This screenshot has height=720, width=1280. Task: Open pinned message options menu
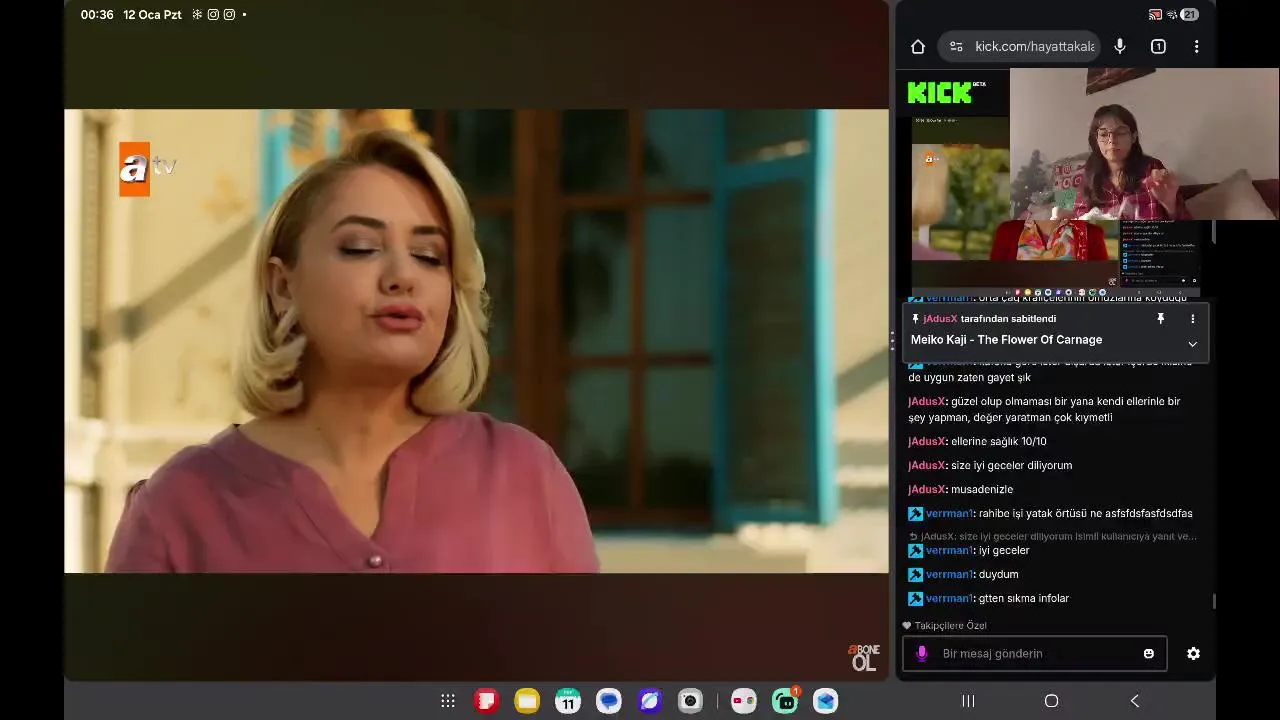1192,318
